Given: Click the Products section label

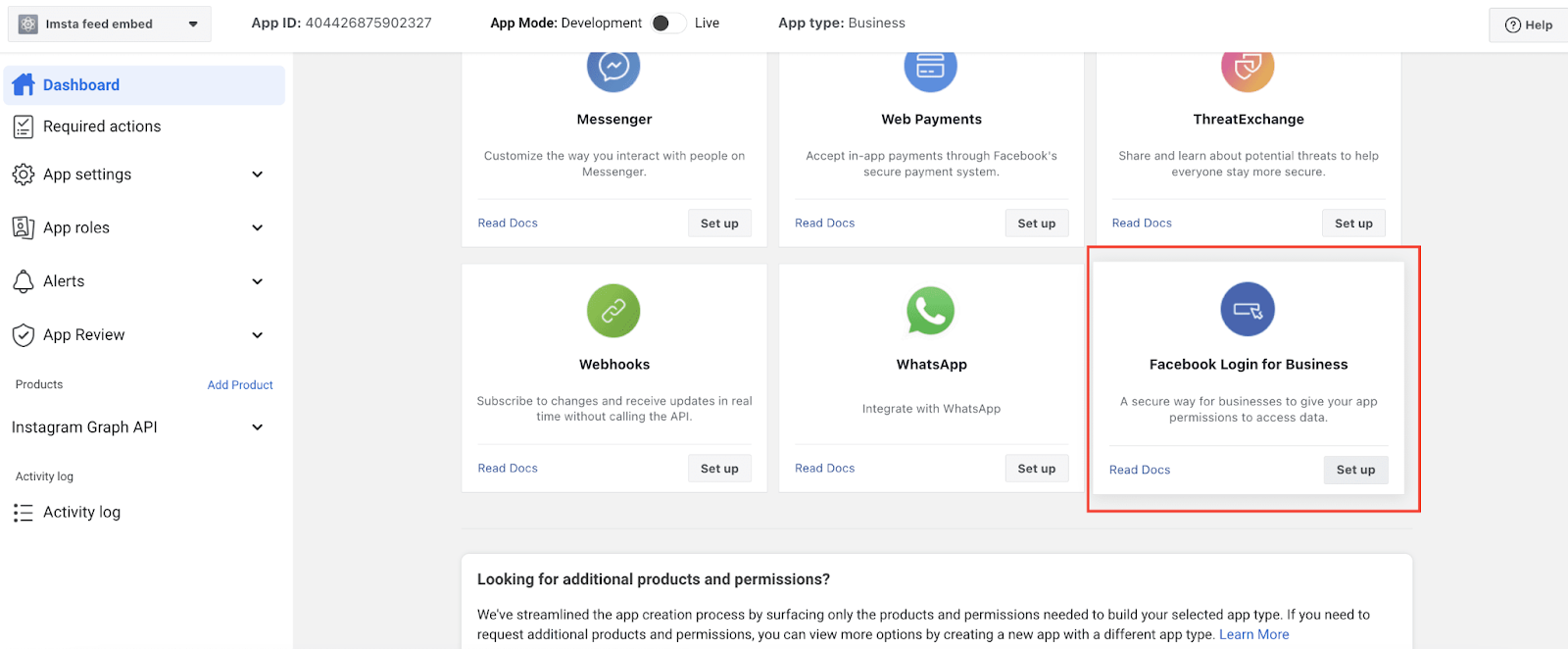Looking at the screenshot, I should coord(39,384).
